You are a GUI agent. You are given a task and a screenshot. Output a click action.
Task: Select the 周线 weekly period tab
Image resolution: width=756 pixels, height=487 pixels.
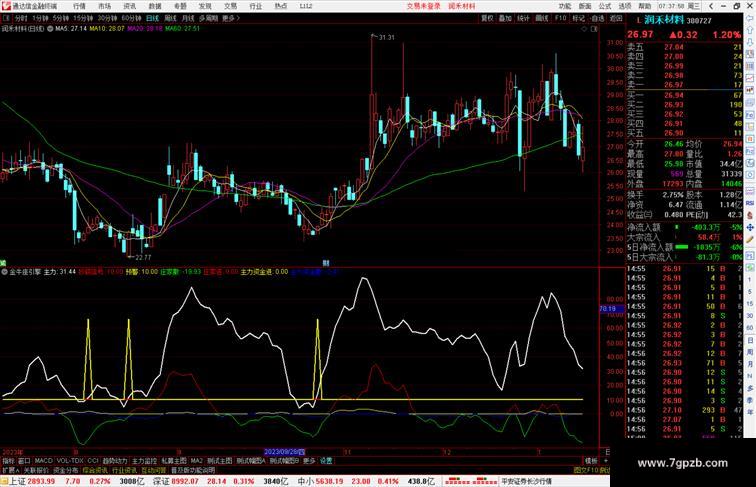click(x=170, y=18)
